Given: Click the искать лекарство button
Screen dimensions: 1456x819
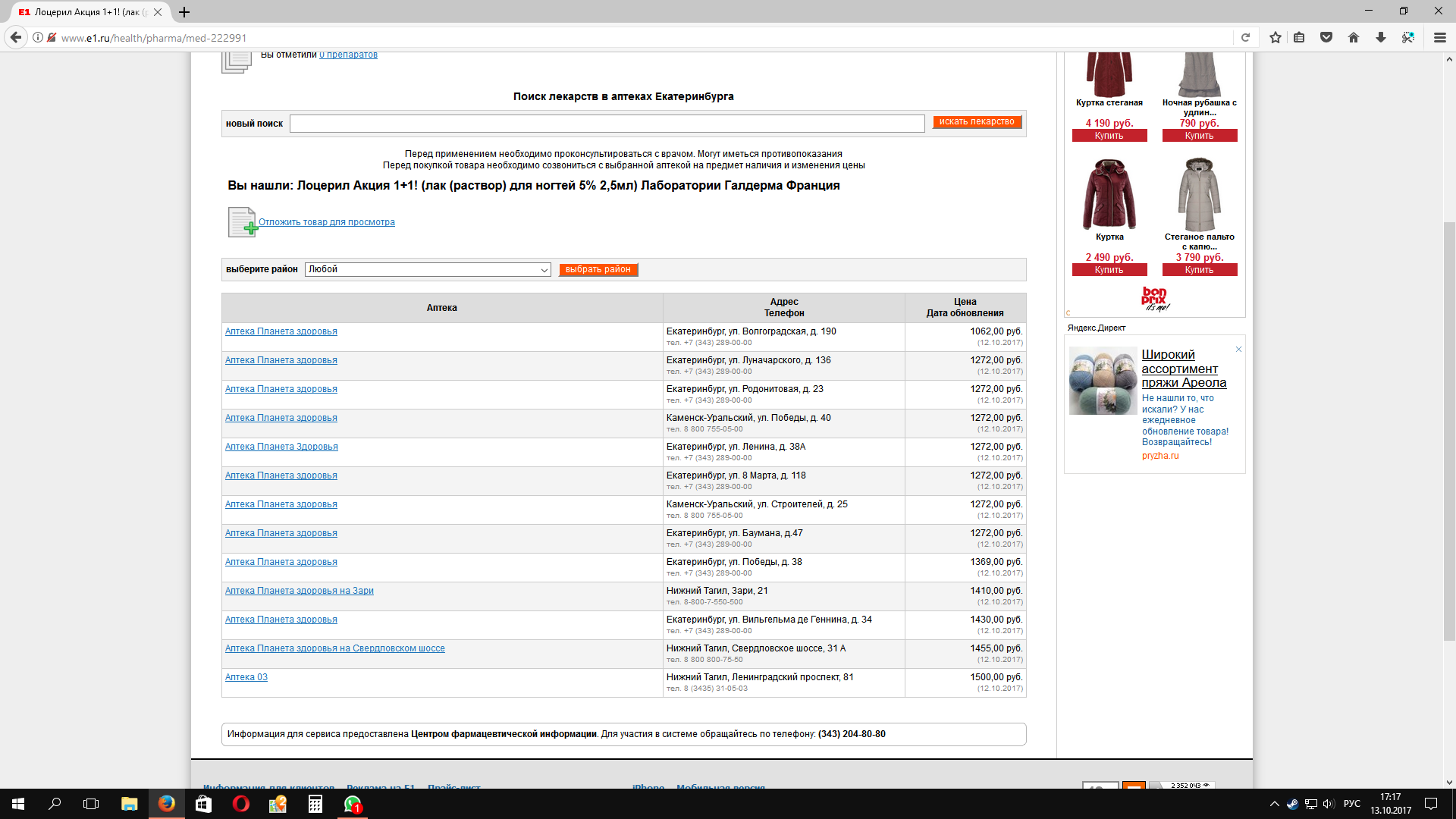Looking at the screenshot, I should pos(977,121).
